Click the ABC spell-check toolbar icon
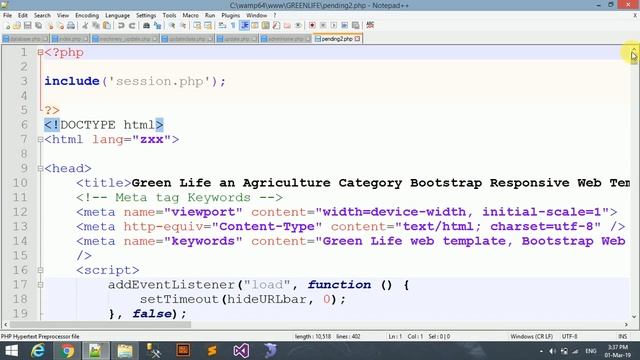The width and height of the screenshot is (640, 360). [371, 25]
